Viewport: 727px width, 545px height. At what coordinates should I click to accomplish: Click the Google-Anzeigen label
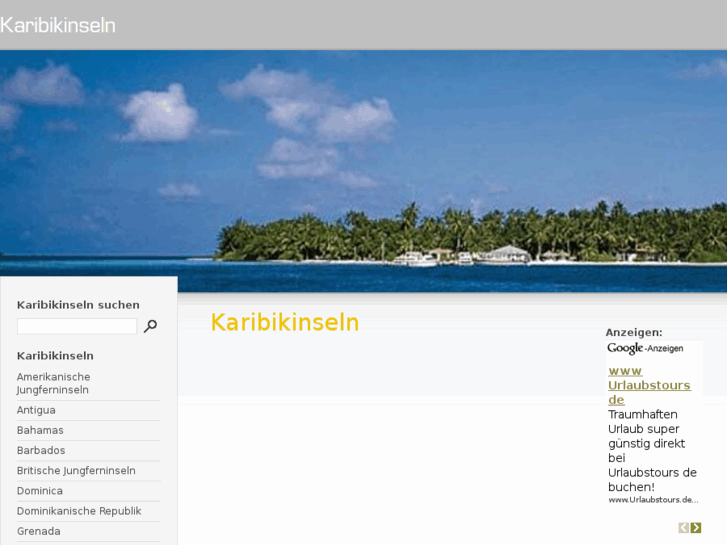(645, 348)
